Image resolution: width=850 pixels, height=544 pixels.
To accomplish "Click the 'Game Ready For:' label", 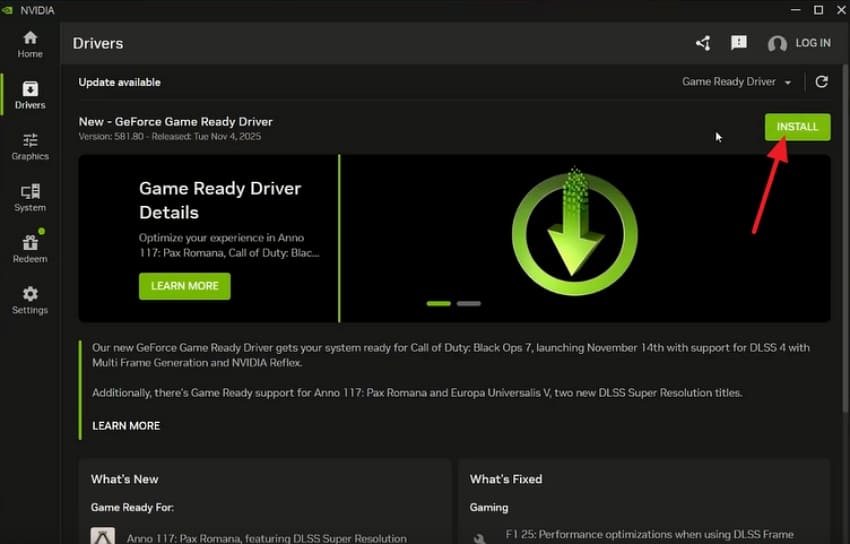I will coord(132,508).
